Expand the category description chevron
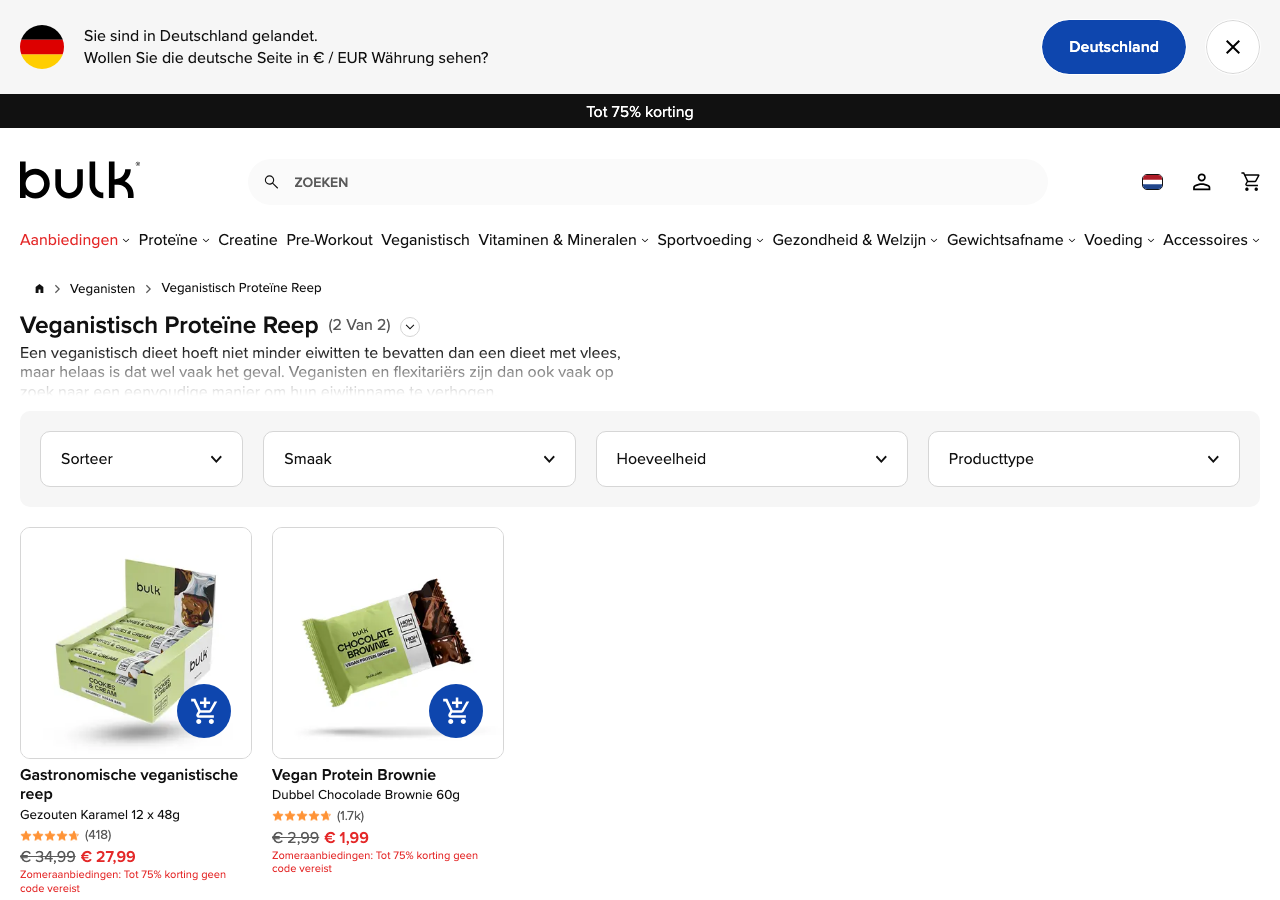The width and height of the screenshot is (1280, 900). point(410,327)
